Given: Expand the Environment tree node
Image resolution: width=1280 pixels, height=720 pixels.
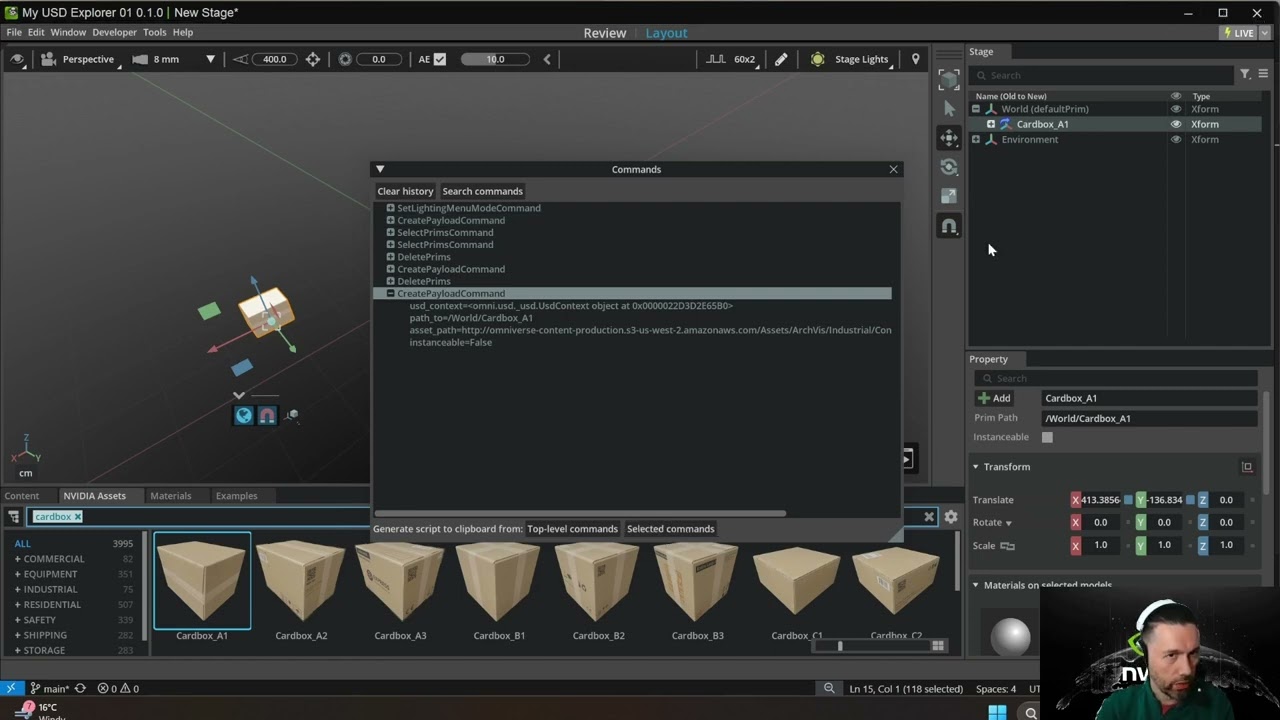Looking at the screenshot, I should coord(976,139).
